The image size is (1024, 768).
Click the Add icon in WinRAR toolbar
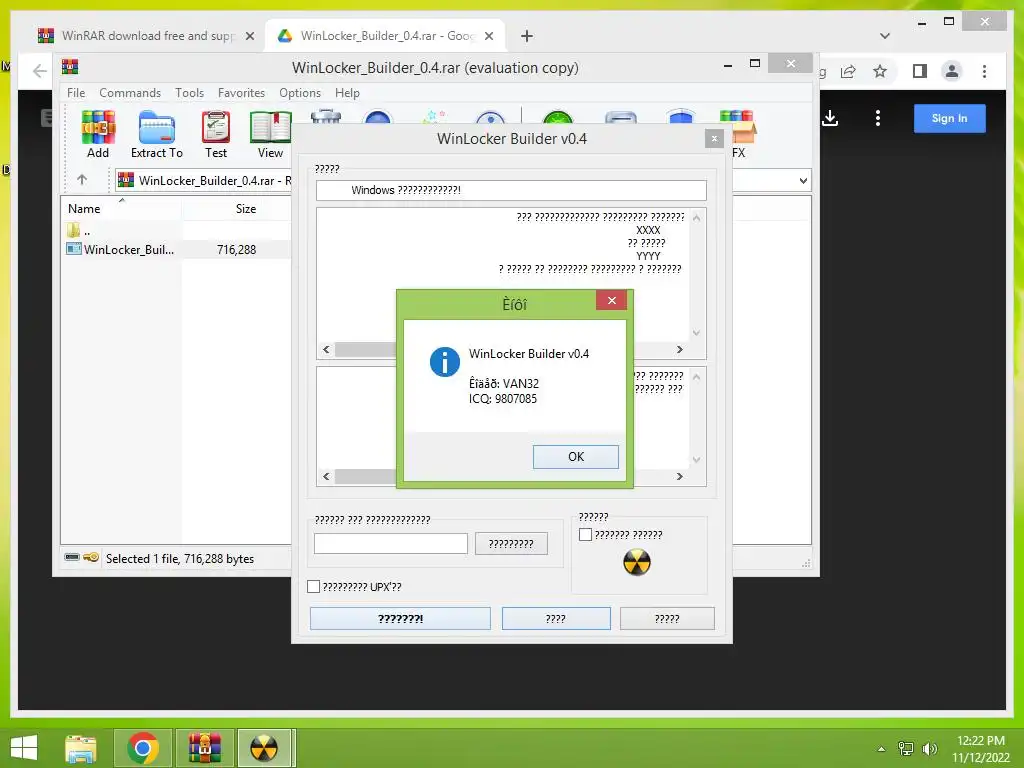point(98,135)
